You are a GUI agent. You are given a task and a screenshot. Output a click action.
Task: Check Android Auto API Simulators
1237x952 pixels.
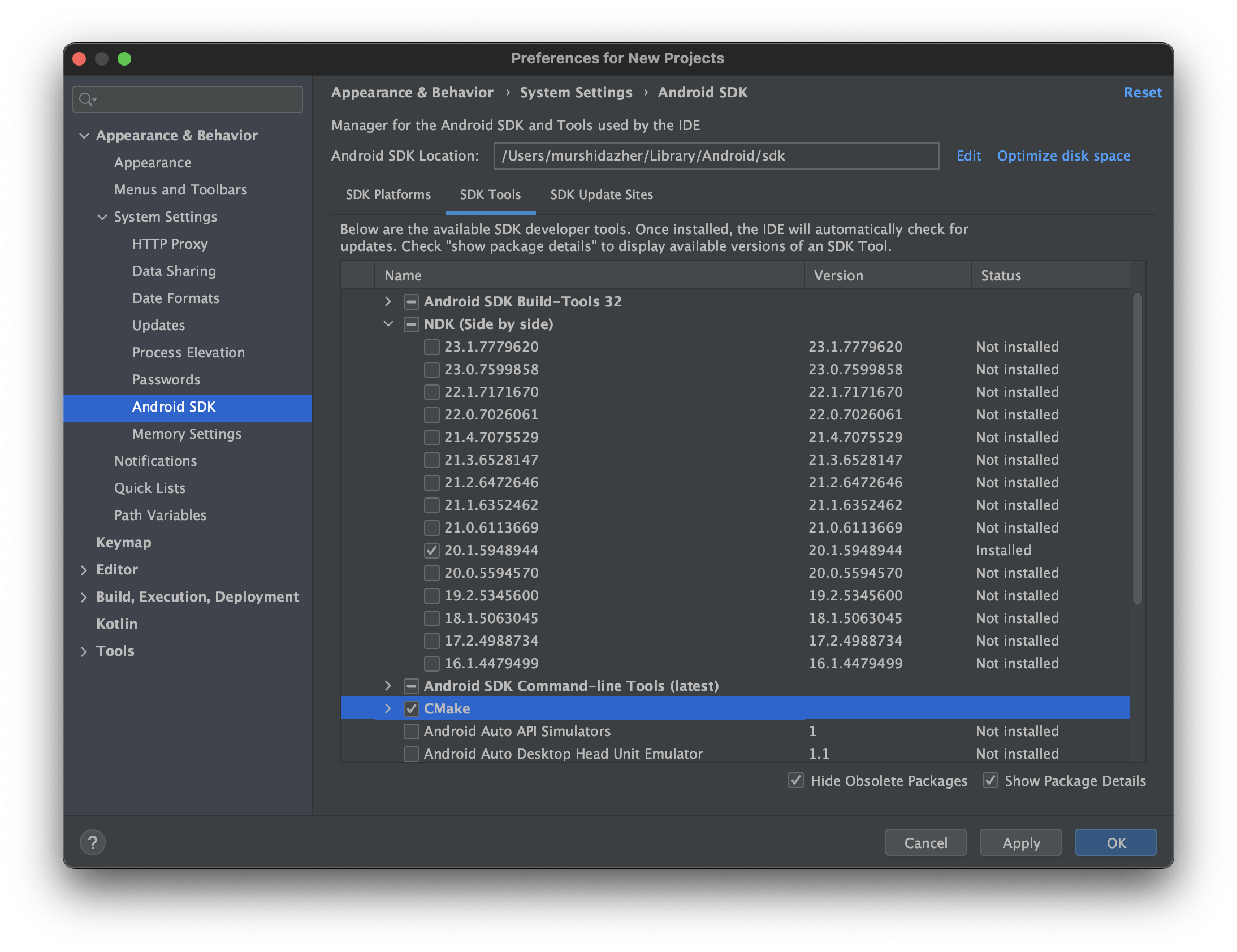pyautogui.click(x=411, y=731)
